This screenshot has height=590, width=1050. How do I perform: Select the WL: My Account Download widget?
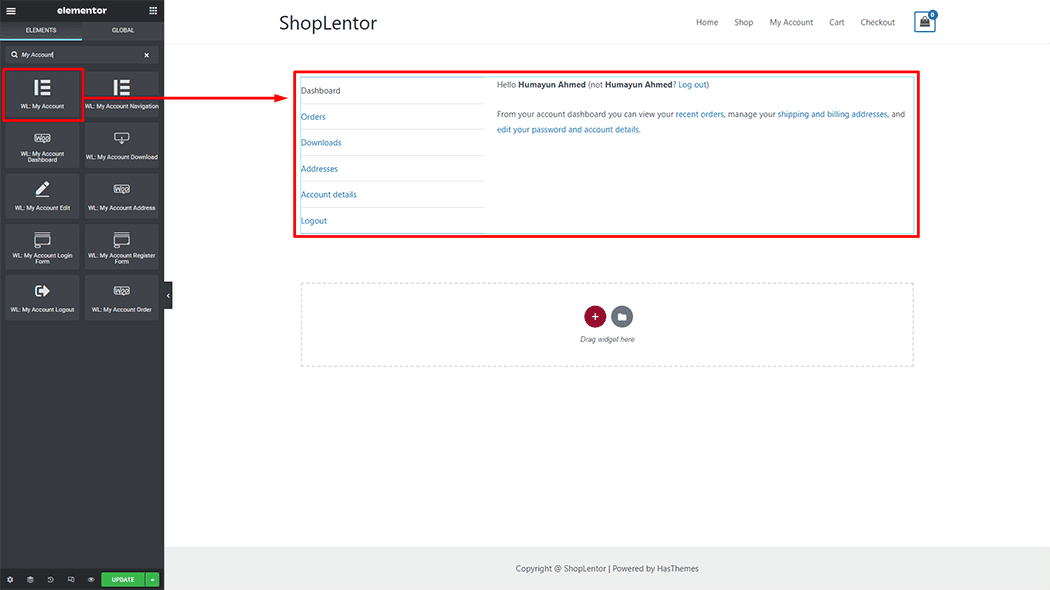[x=121, y=144]
